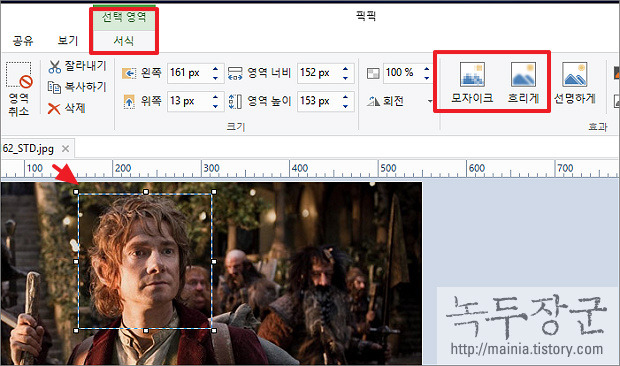Viewport: 620px width, 366px height.
Task: Click inside the selected face region
Action: point(145,261)
